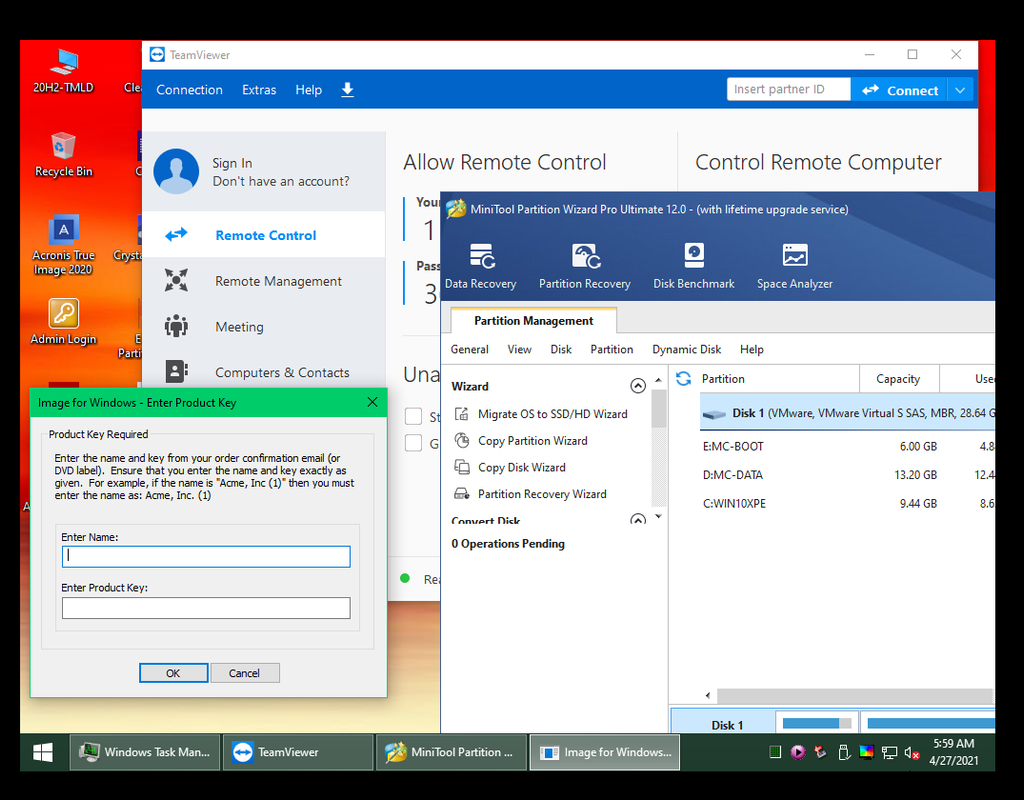Select the Disk 1 row
The image size is (1024, 800).
(x=847, y=413)
